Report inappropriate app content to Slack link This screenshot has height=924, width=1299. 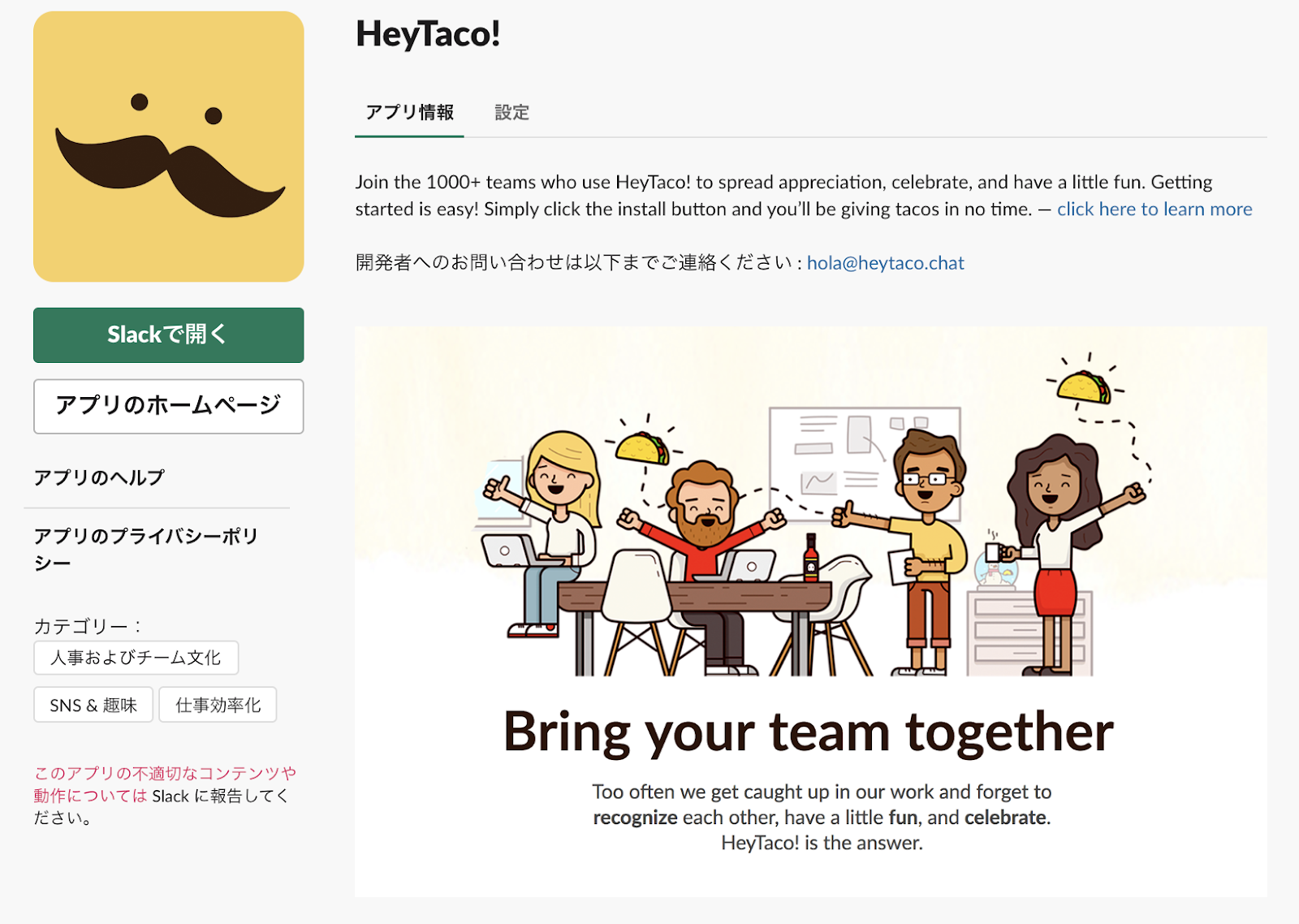[165, 784]
